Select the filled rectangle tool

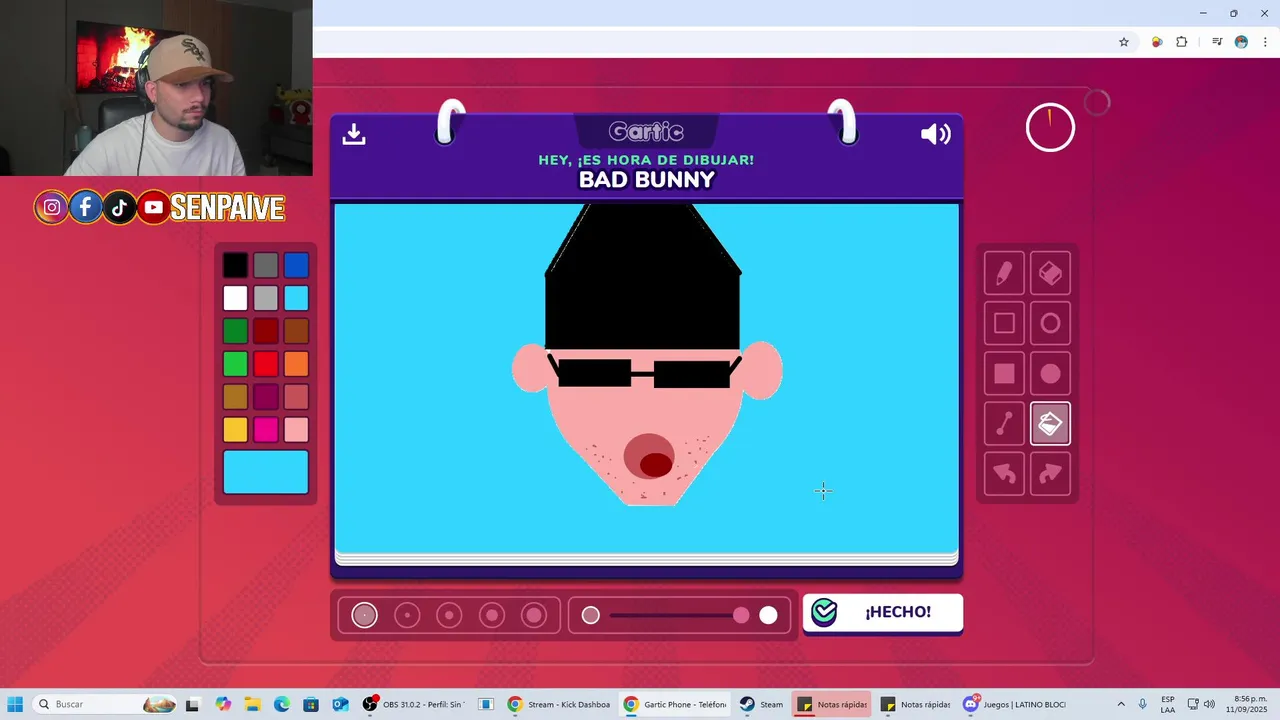[1004, 373]
